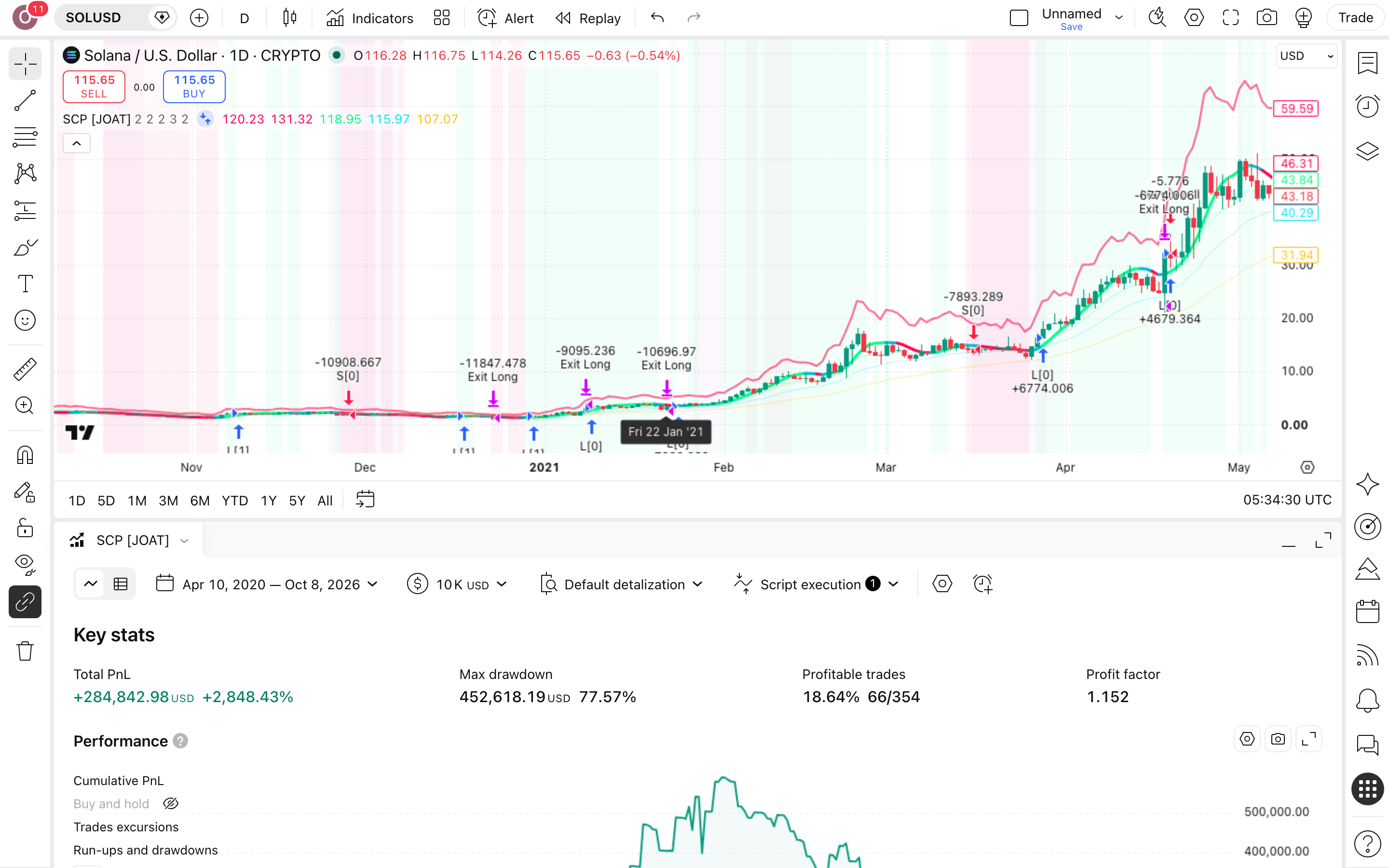Start bar Replay mode
The height and width of the screenshot is (868, 1389).
point(588,18)
